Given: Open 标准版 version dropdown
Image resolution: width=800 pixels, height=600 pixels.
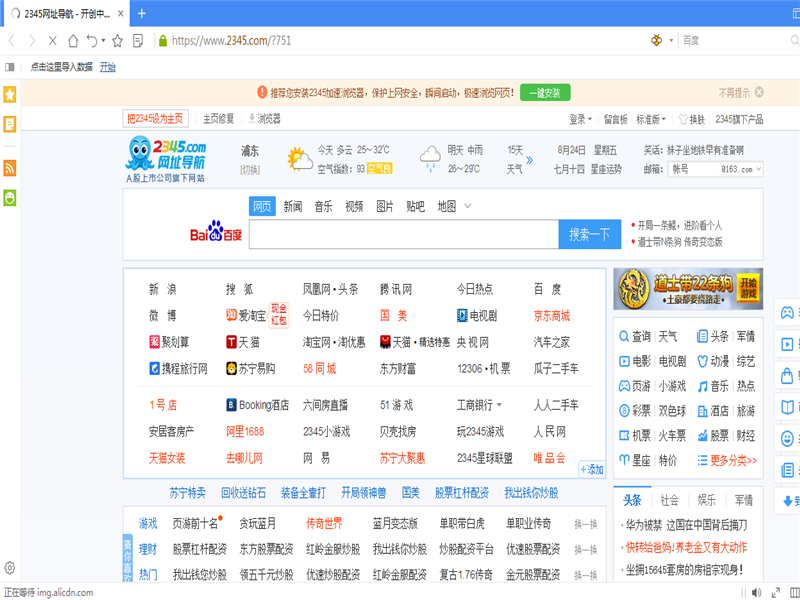Looking at the screenshot, I should (651, 119).
